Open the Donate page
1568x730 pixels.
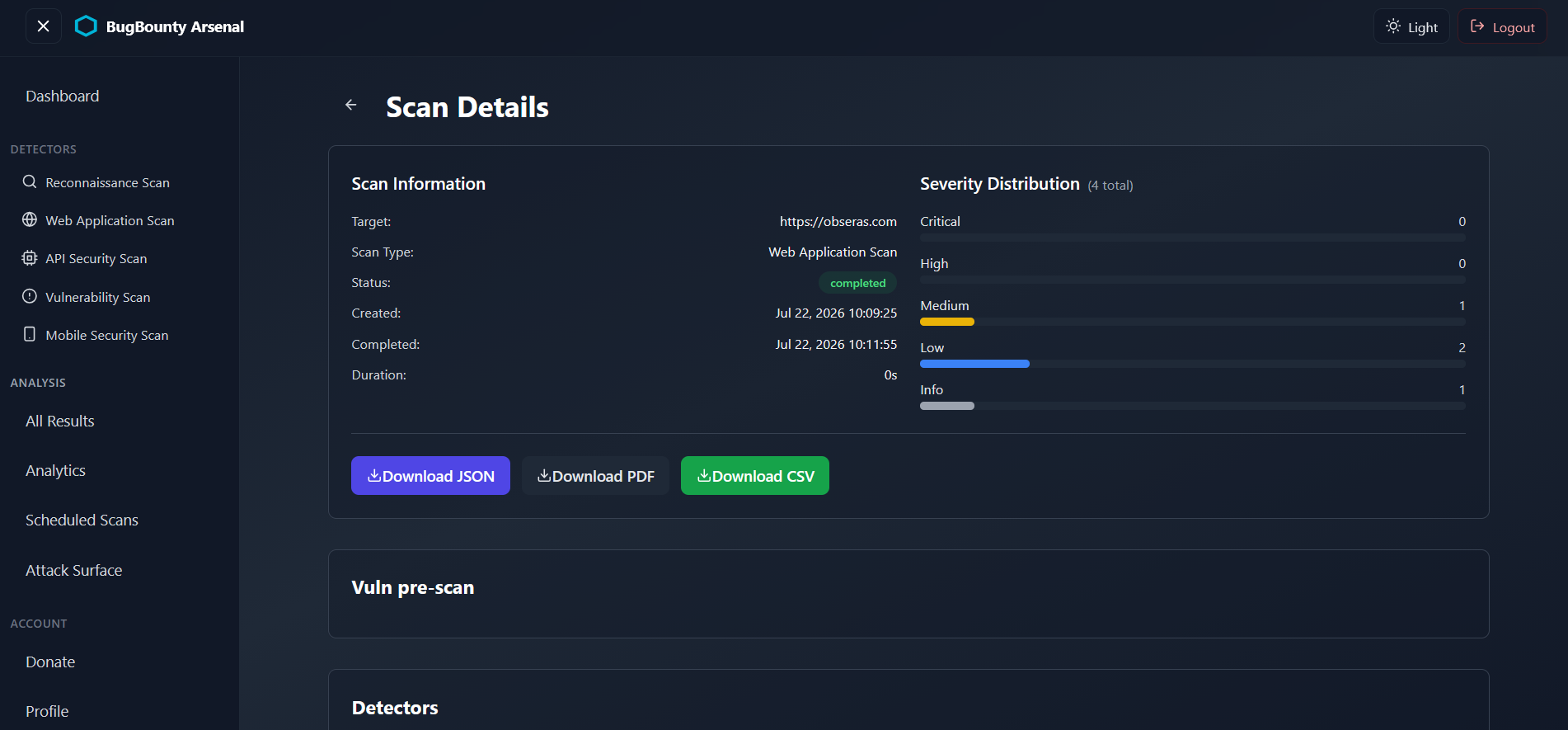50,662
